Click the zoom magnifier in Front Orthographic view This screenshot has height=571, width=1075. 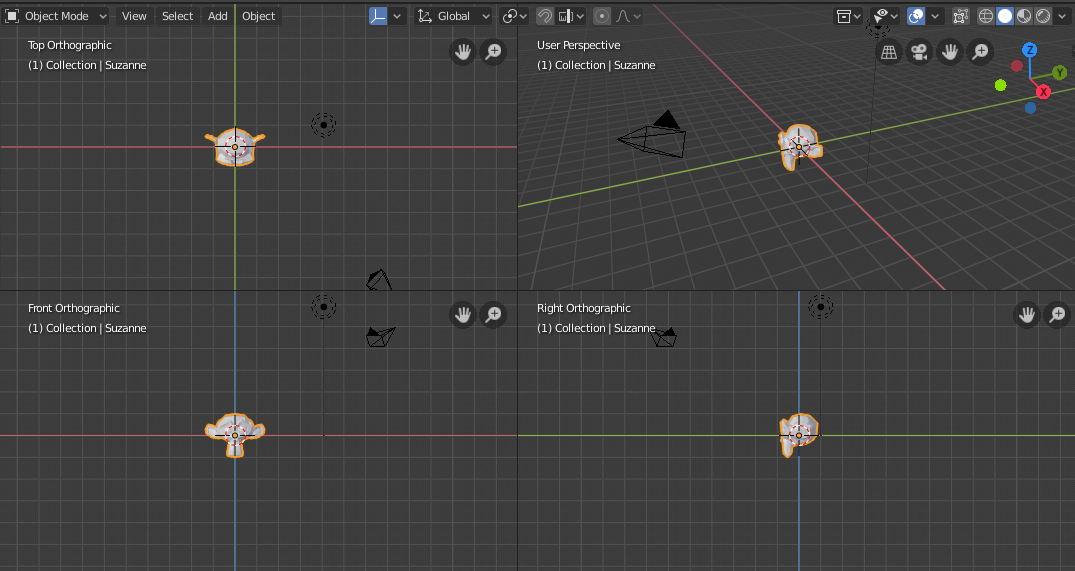493,315
